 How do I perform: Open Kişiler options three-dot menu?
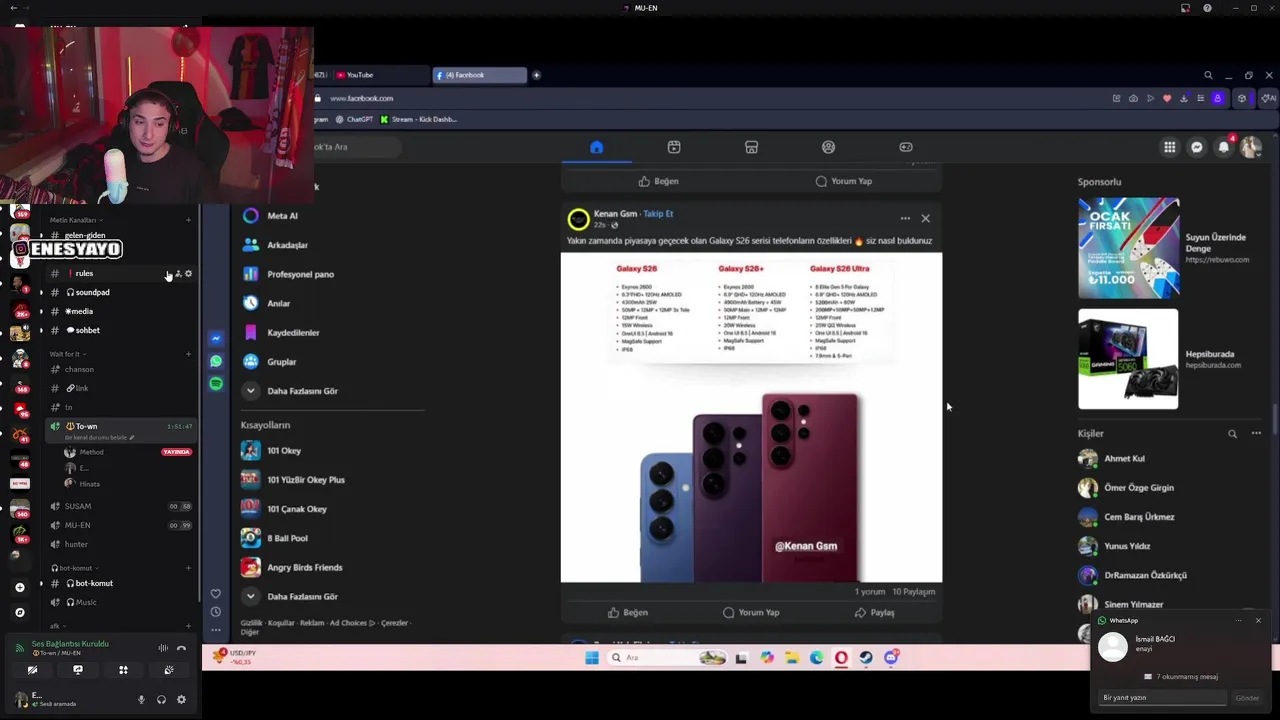1256,434
